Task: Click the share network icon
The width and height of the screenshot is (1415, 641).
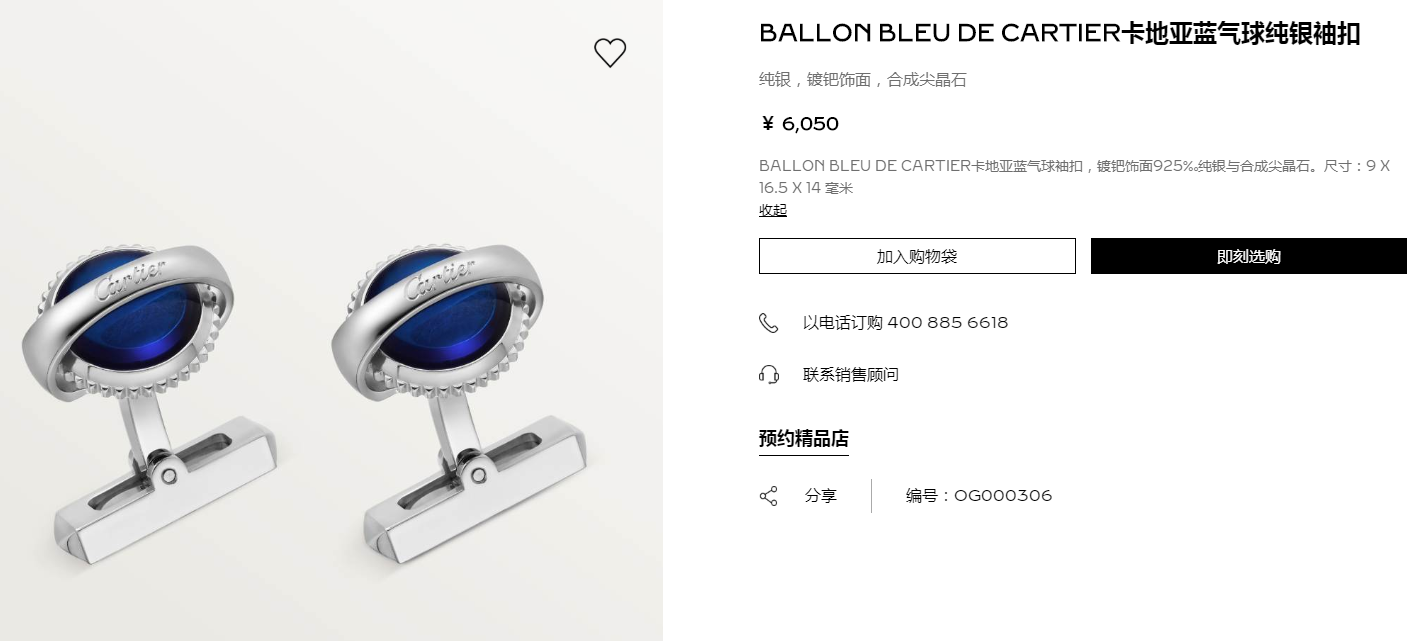Action: point(768,496)
